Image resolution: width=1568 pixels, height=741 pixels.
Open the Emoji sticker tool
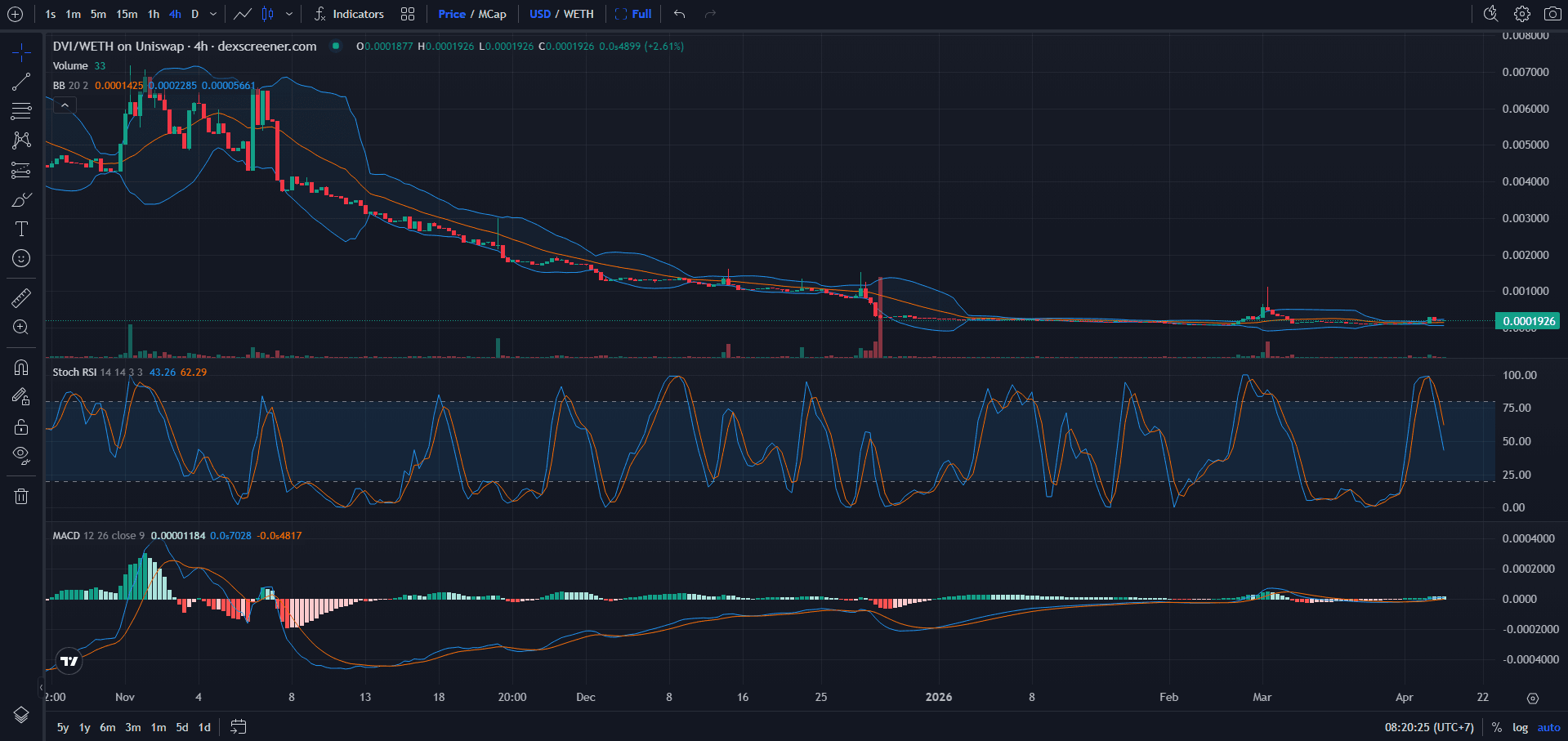(20, 257)
